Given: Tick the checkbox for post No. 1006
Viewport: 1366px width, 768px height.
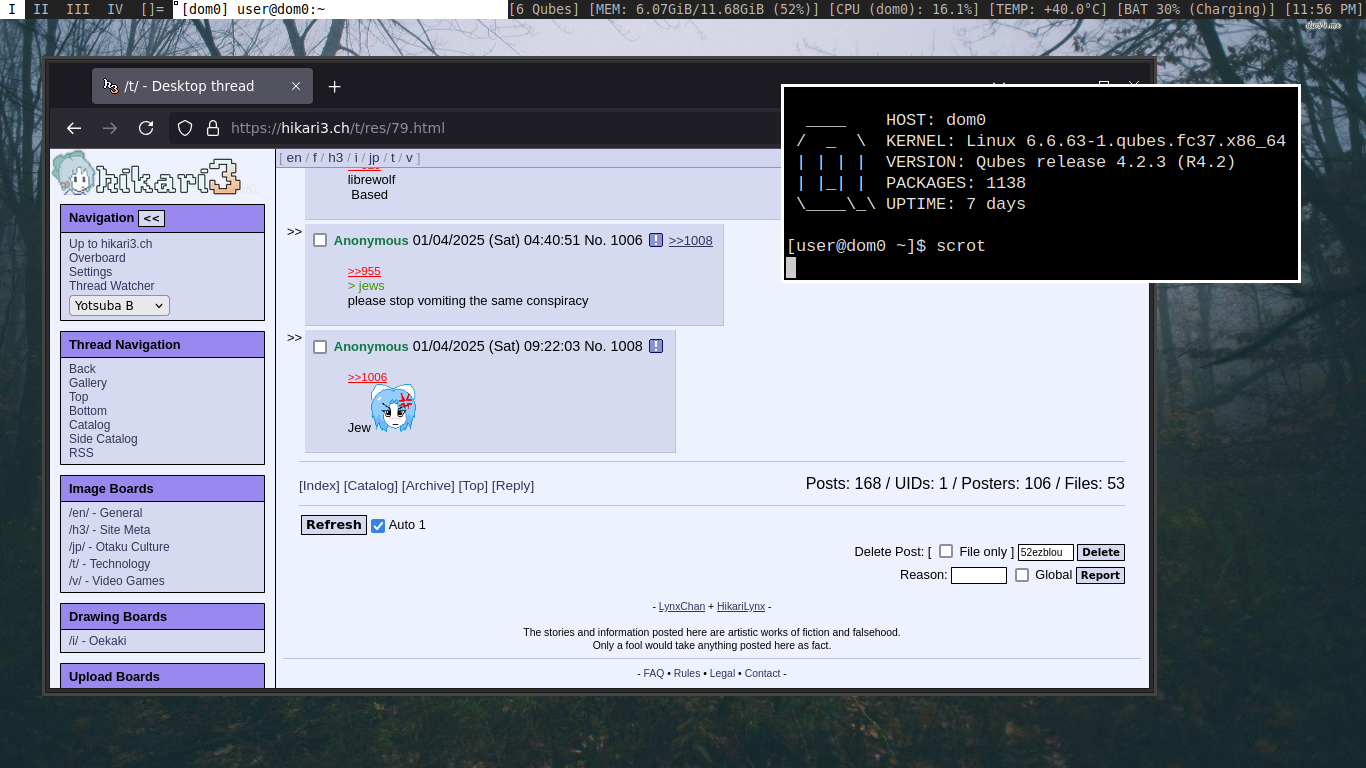Looking at the screenshot, I should (x=320, y=240).
